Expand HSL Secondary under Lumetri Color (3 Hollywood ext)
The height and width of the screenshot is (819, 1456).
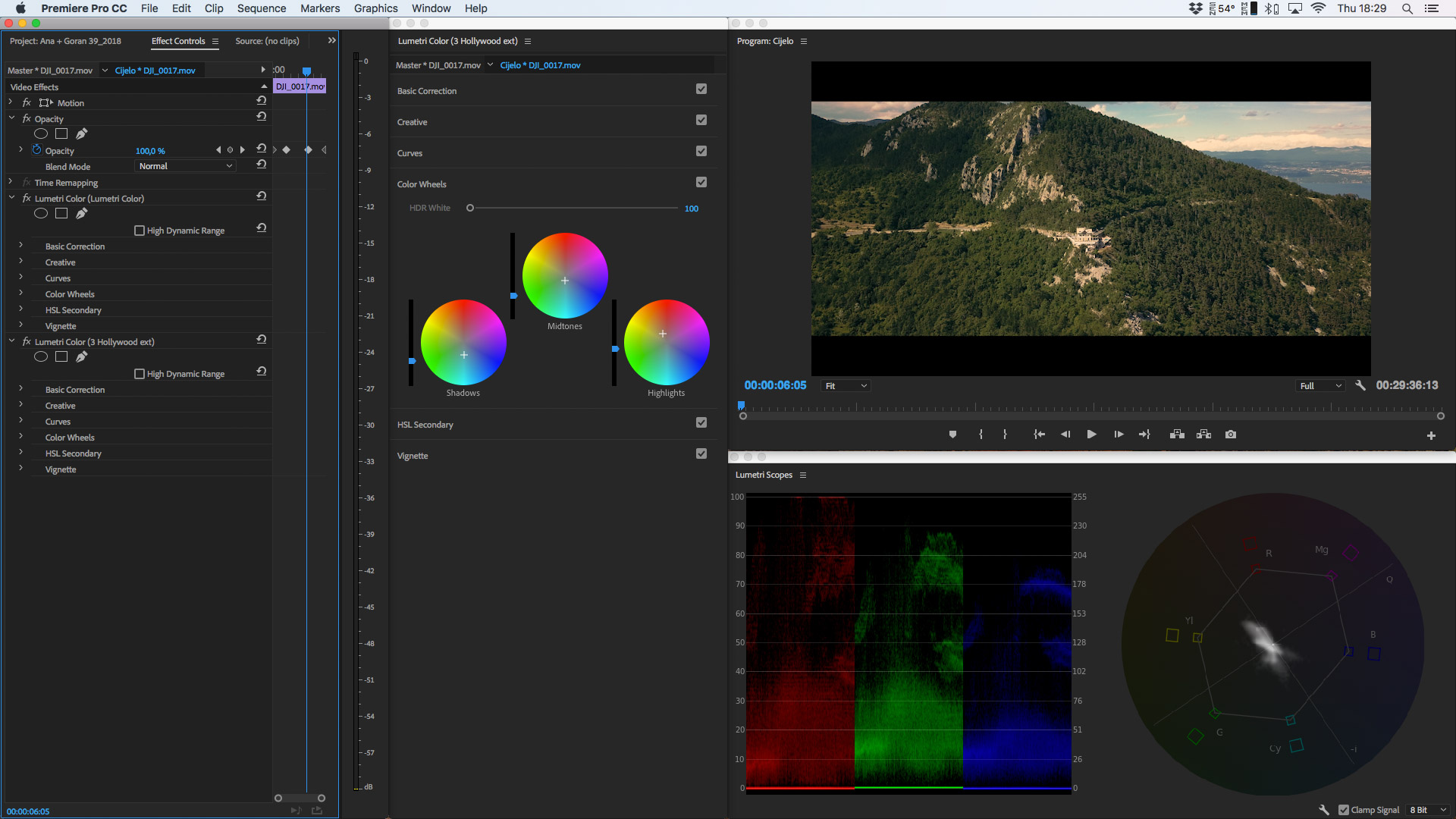(x=21, y=453)
